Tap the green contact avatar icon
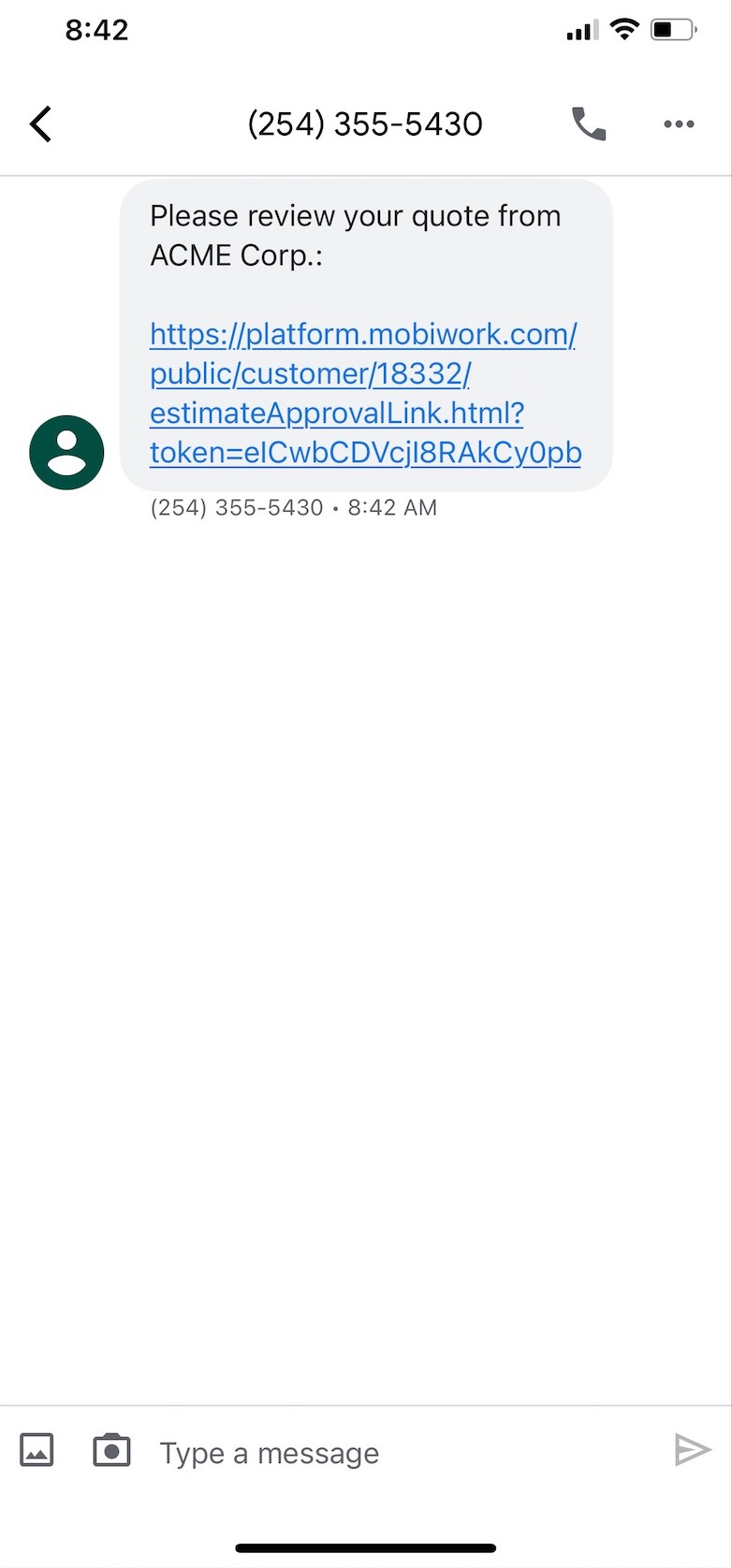This screenshot has height=1568, width=732. coord(66,453)
